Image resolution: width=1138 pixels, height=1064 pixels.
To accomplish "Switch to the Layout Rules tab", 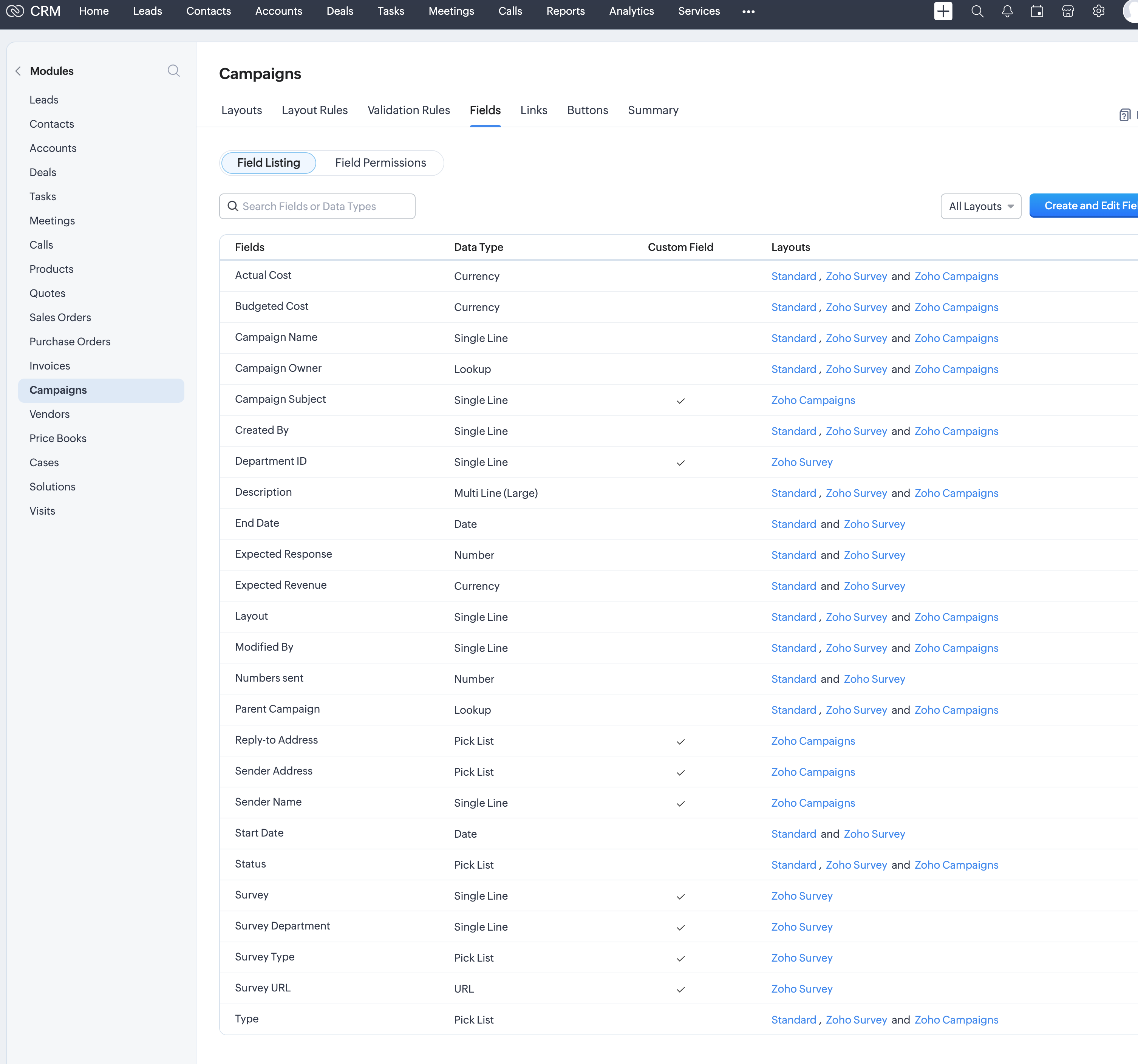I will tap(314, 110).
